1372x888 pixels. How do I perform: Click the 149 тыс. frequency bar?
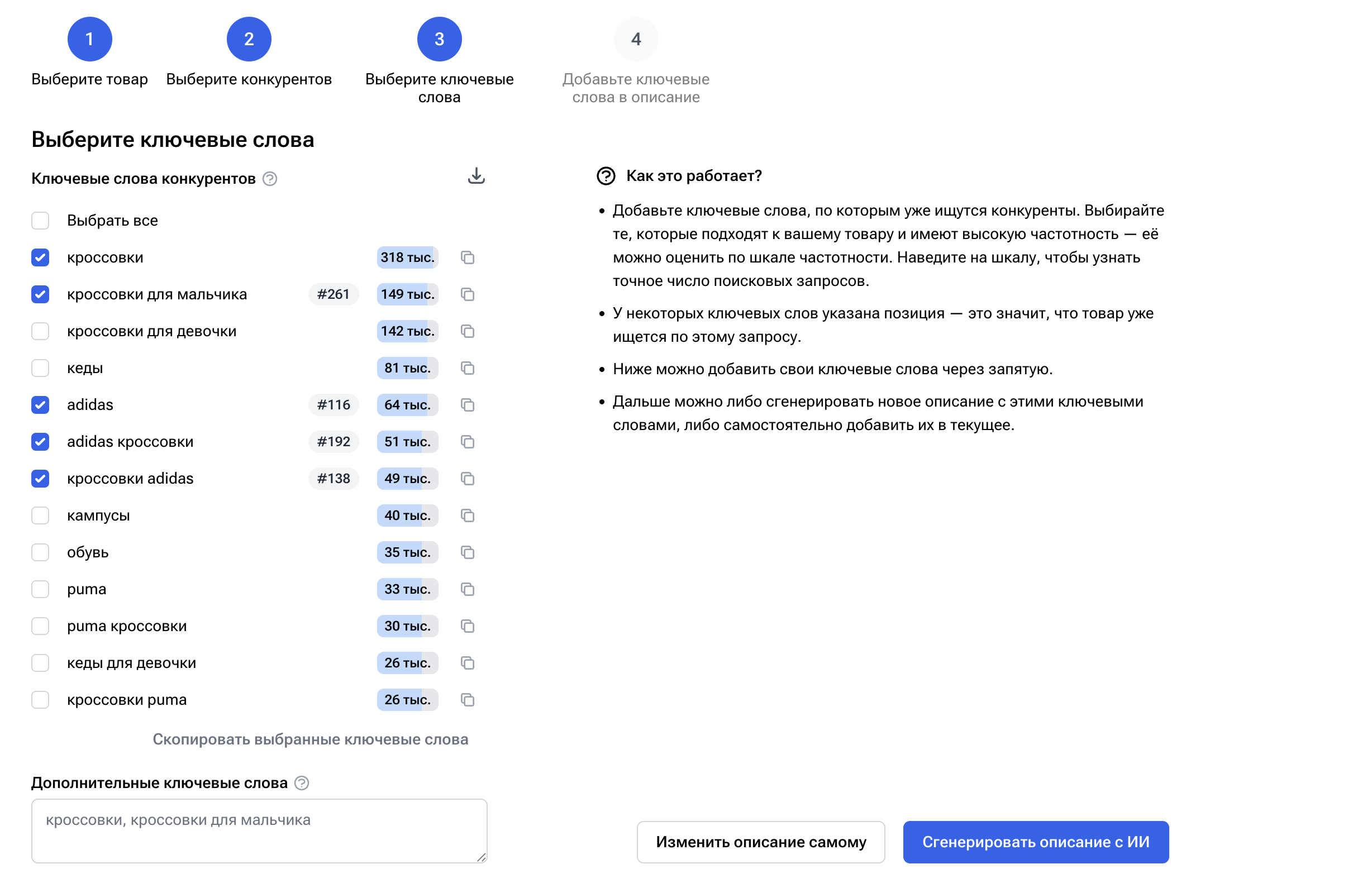click(408, 294)
